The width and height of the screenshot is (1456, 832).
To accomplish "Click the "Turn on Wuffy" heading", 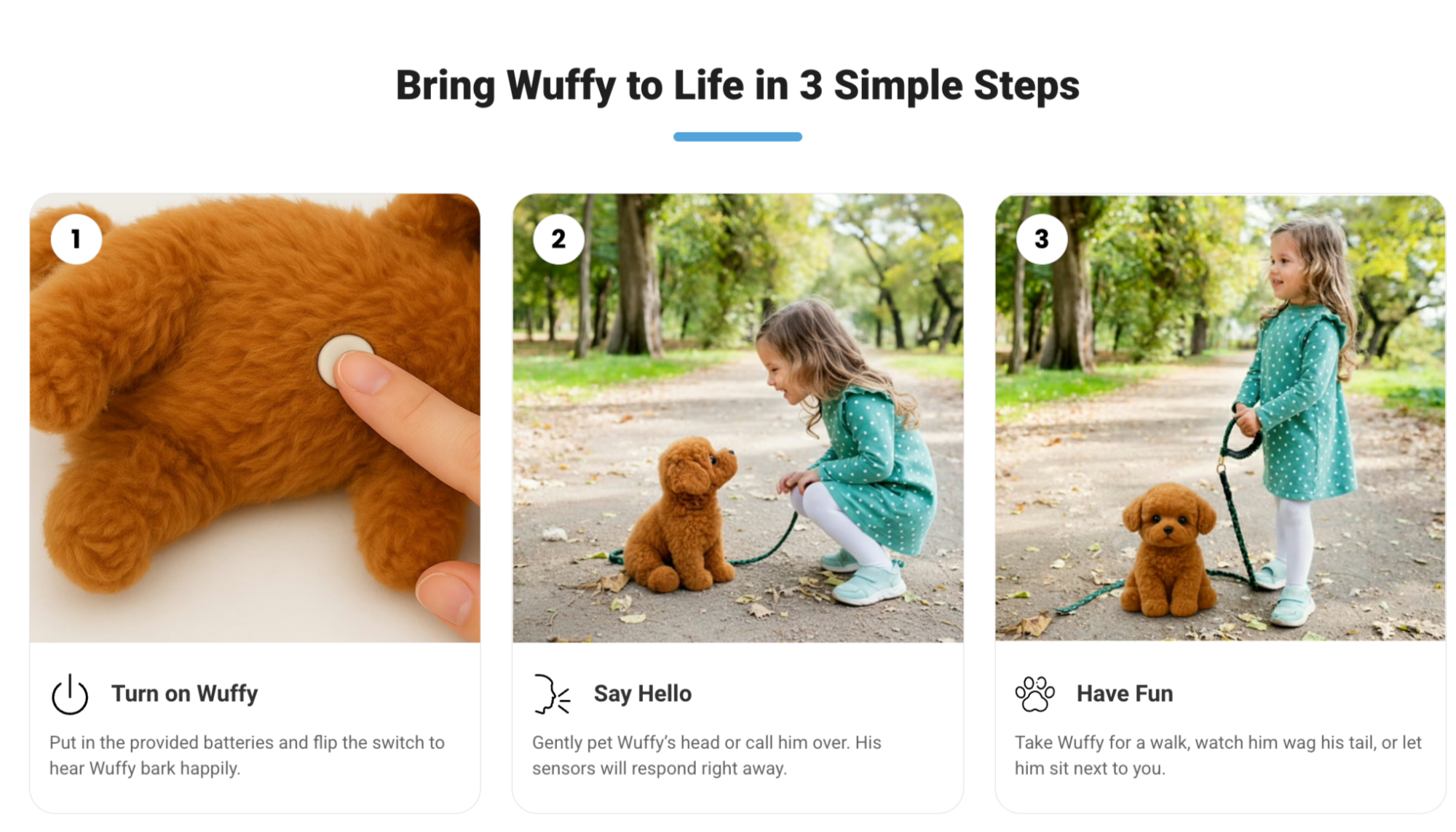I will tap(184, 694).
